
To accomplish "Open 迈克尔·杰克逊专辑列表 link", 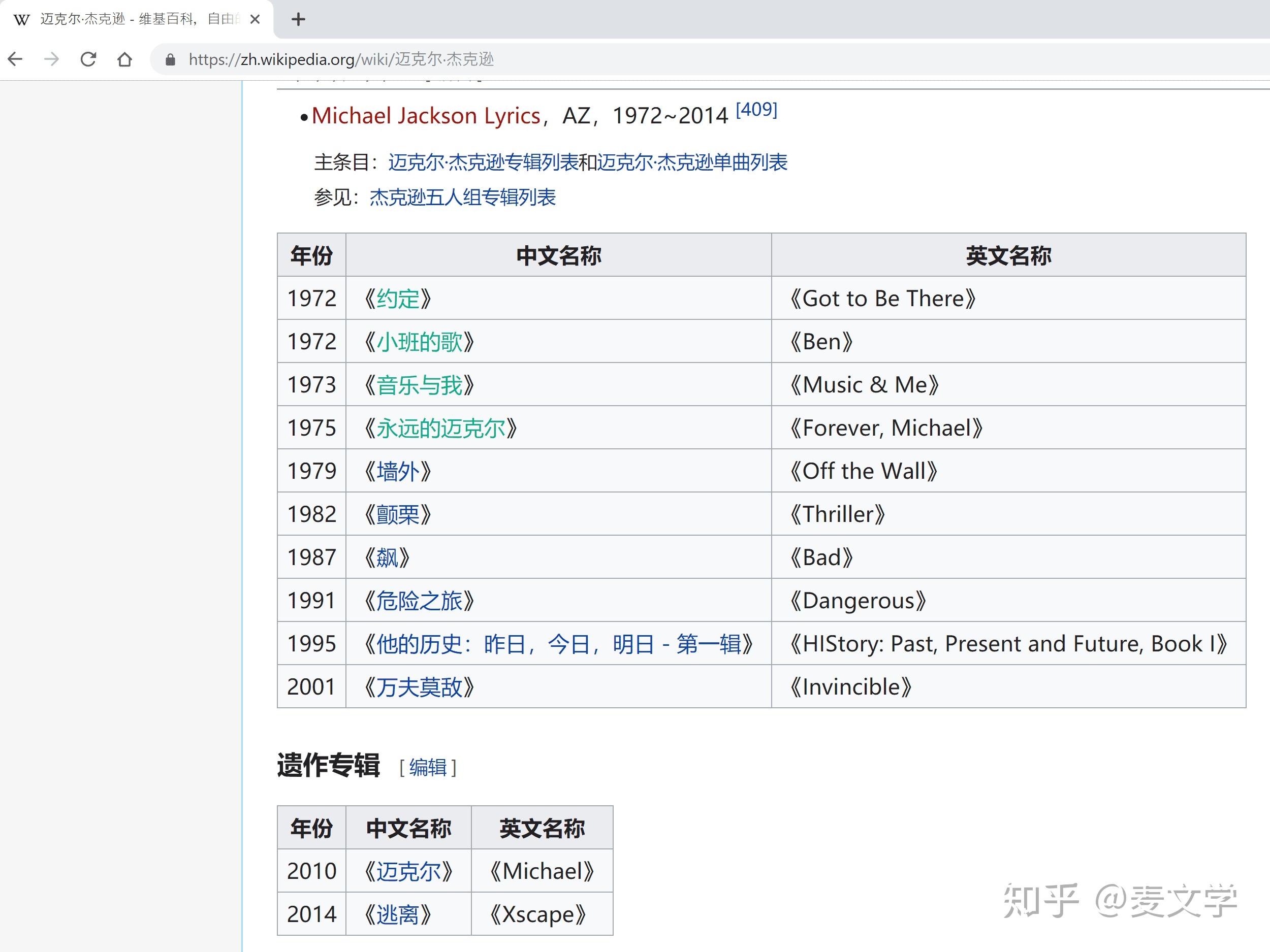I will click(483, 162).
